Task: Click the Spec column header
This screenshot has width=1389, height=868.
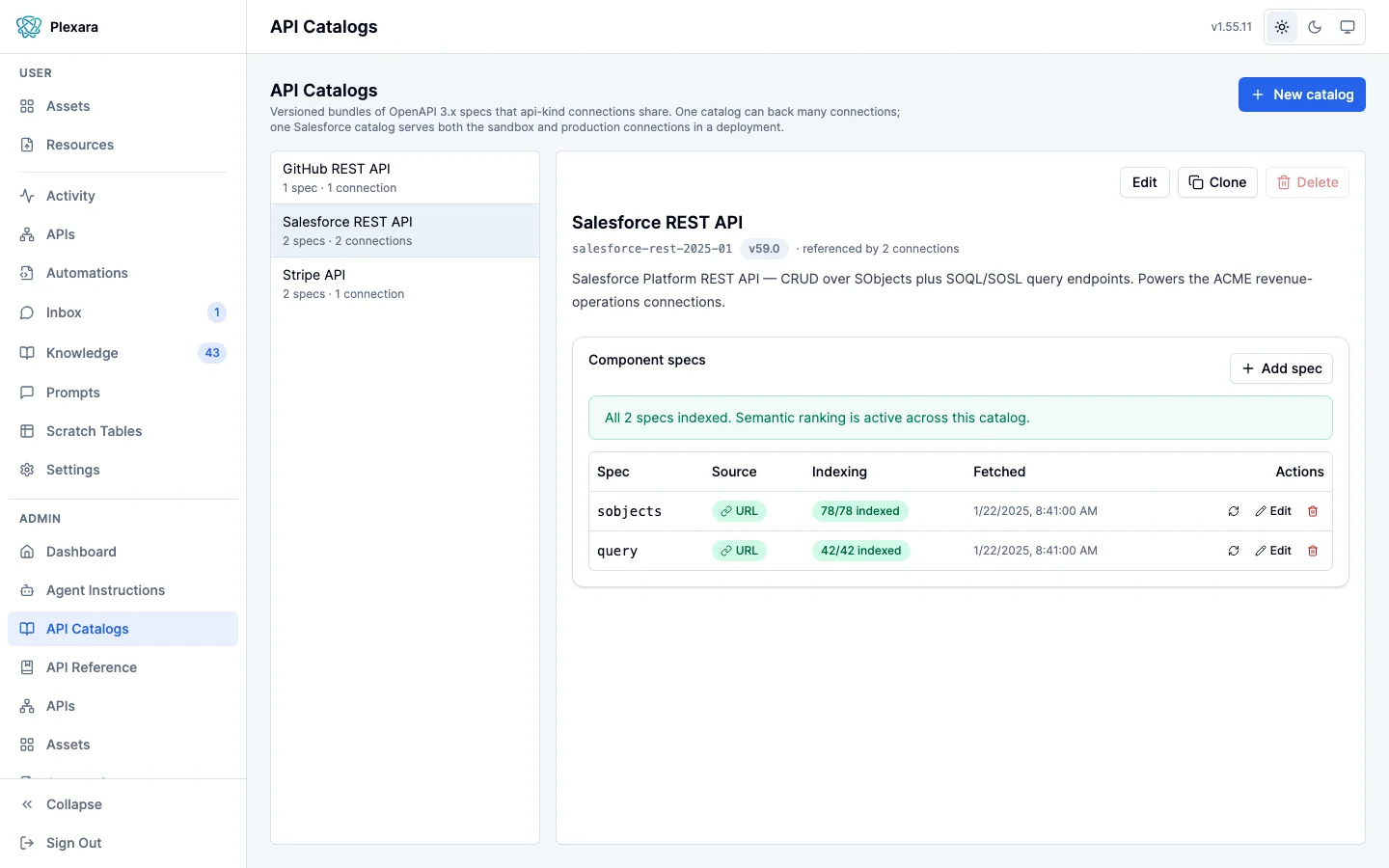Action: click(613, 472)
